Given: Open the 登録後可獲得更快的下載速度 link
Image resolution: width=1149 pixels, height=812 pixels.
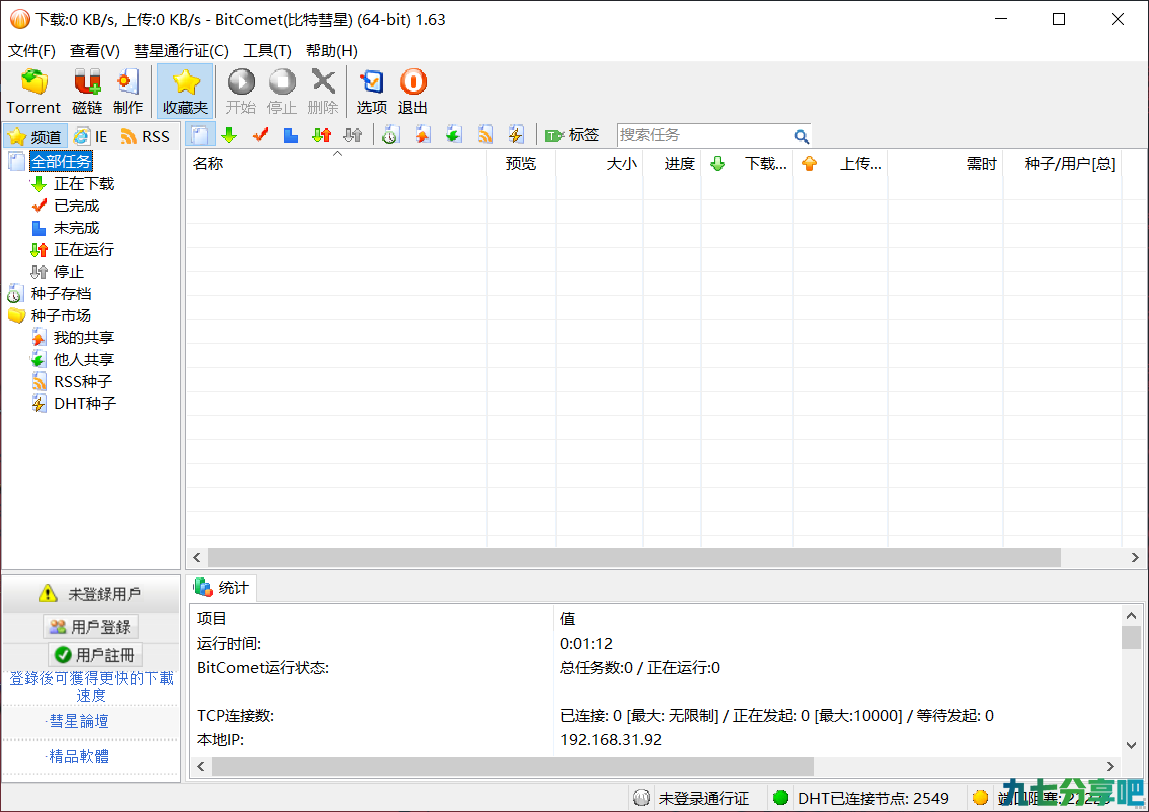Looking at the screenshot, I should point(91,687).
